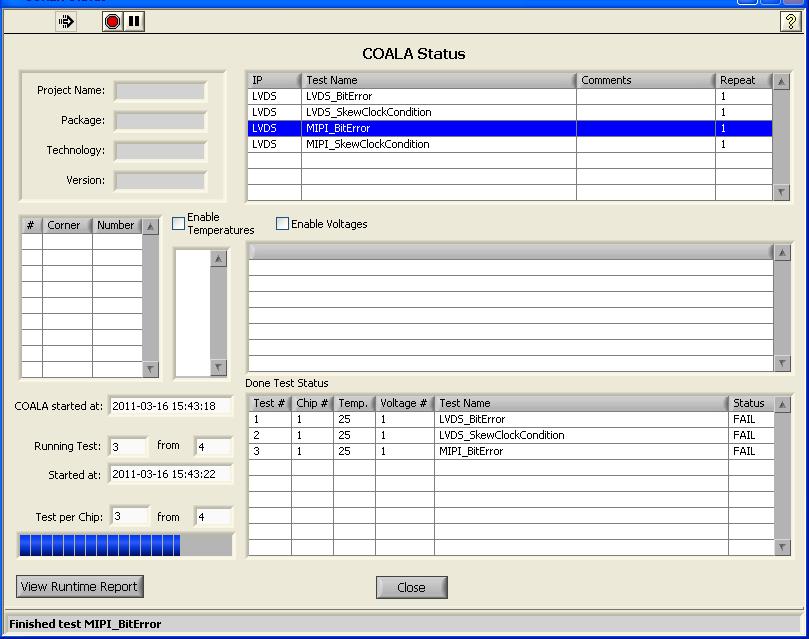Image resolution: width=809 pixels, height=639 pixels.
Task: Pause execution with the pause icon
Action: 134,22
